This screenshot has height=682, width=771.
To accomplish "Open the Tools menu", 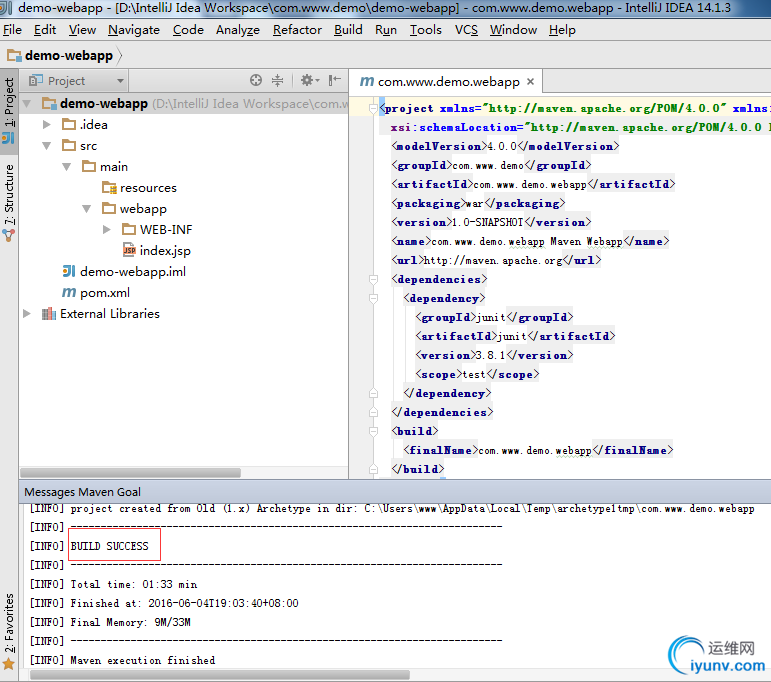I will tap(426, 30).
